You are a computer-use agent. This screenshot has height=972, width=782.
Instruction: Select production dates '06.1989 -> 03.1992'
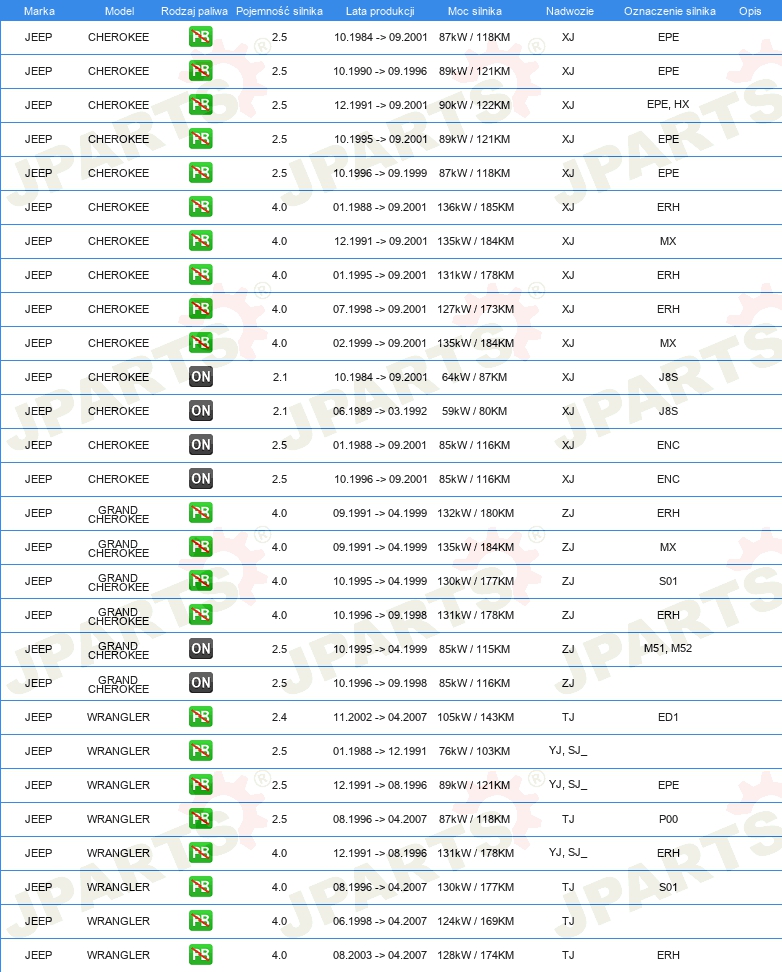380,411
